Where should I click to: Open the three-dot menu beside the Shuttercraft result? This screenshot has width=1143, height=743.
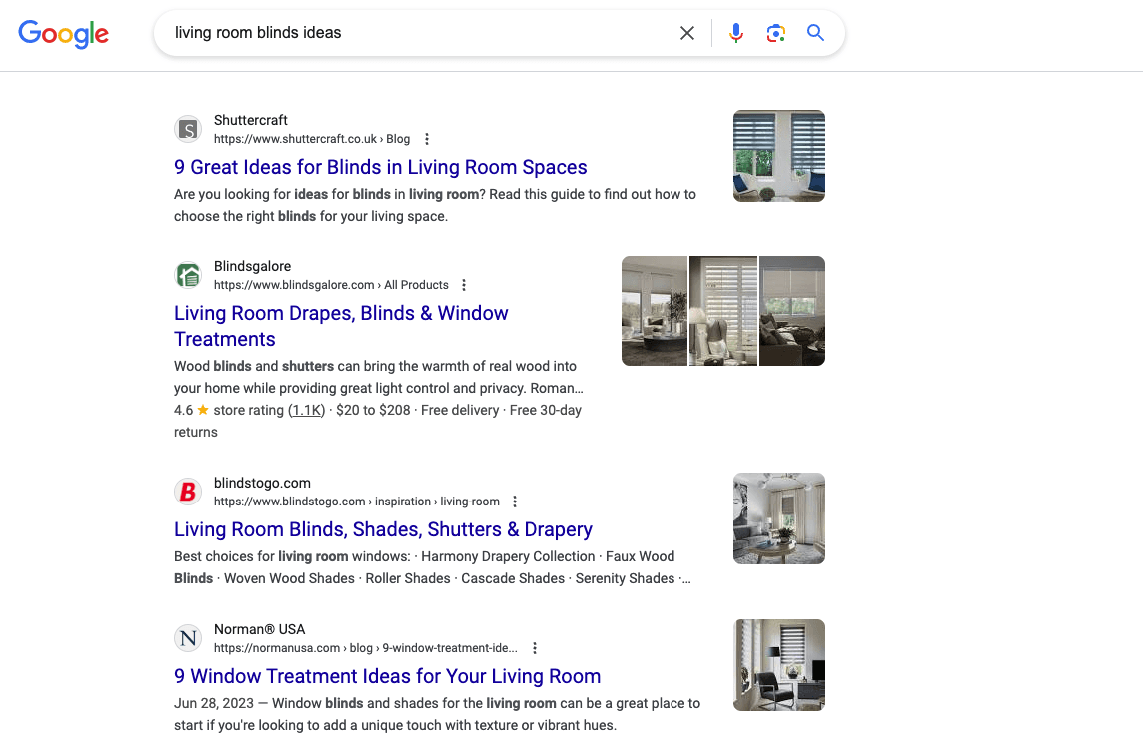(x=427, y=139)
